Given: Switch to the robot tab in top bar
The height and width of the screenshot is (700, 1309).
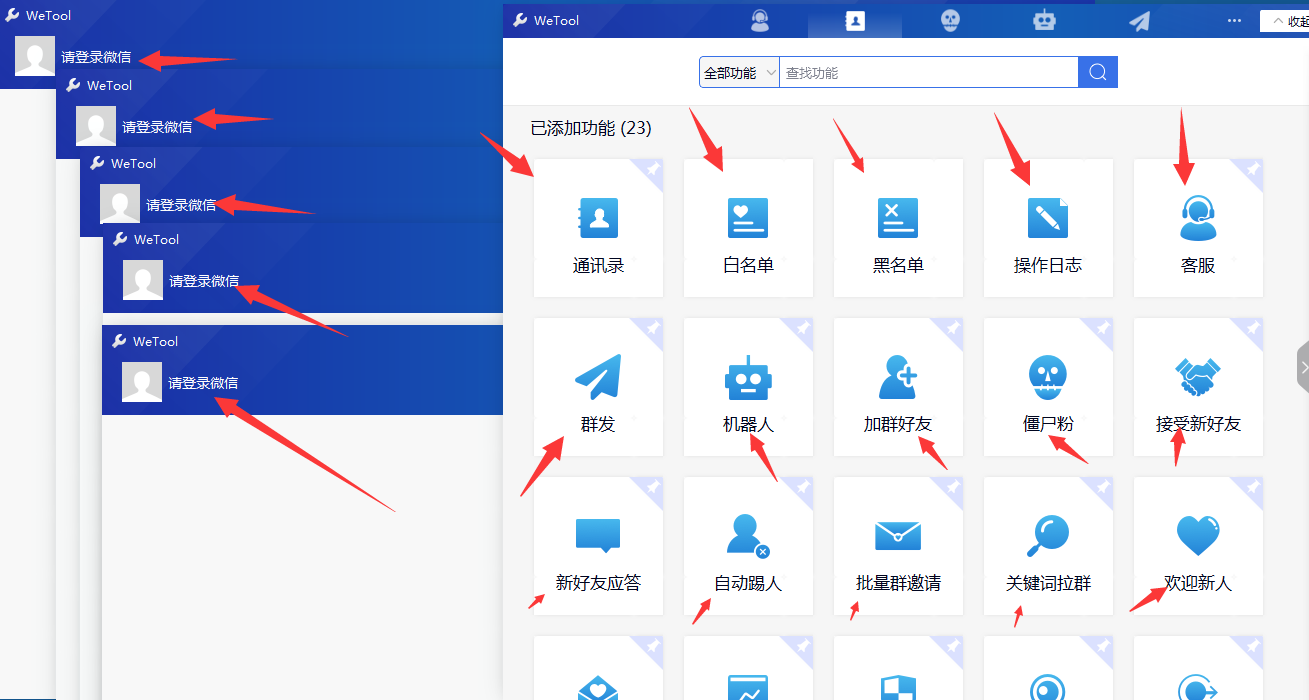Looking at the screenshot, I should pyautogui.click(x=1044, y=20).
